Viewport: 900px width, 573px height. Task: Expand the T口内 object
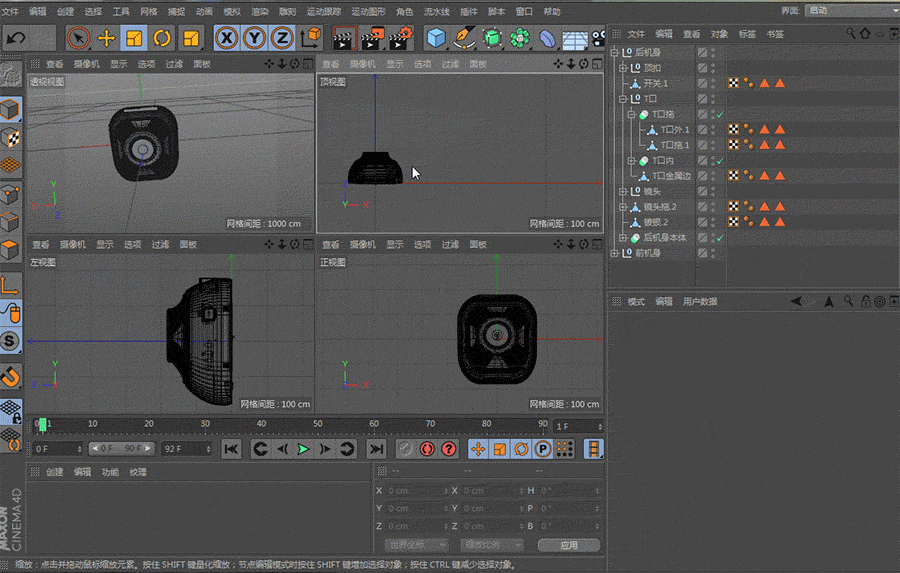pyautogui.click(x=631, y=161)
